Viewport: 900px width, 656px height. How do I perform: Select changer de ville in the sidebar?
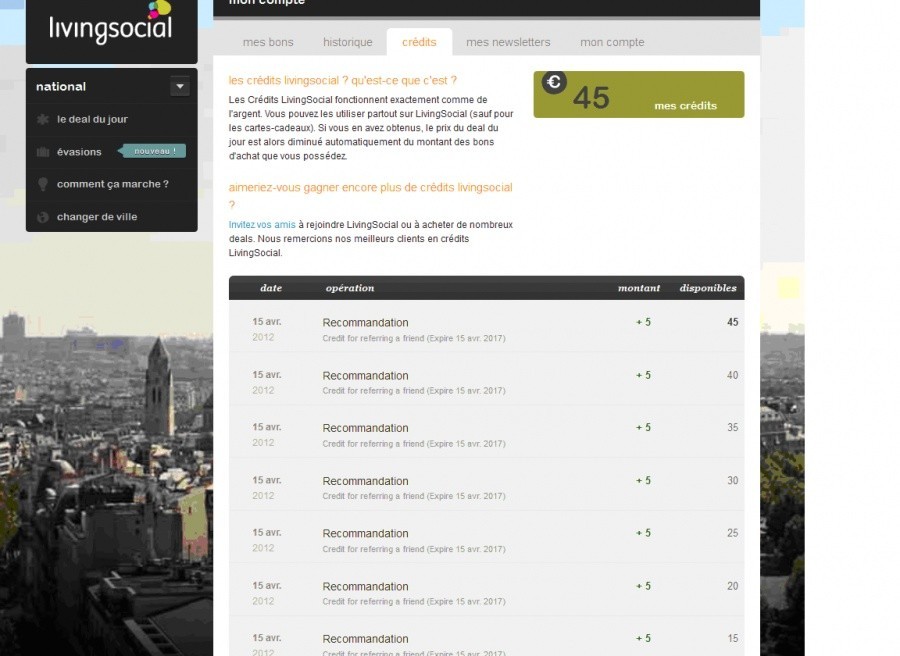point(97,217)
